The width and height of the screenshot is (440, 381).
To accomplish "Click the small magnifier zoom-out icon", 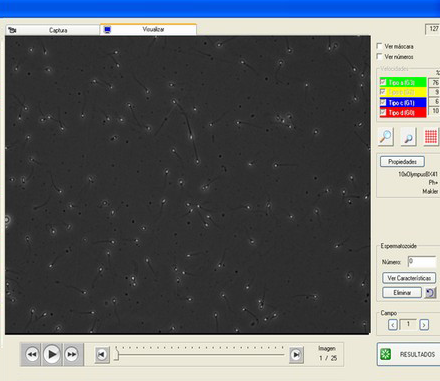I will coord(408,137).
